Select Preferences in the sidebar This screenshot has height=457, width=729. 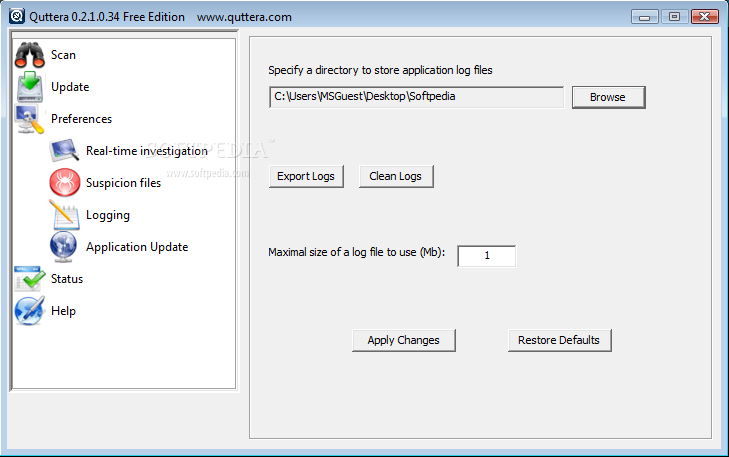tap(81, 119)
